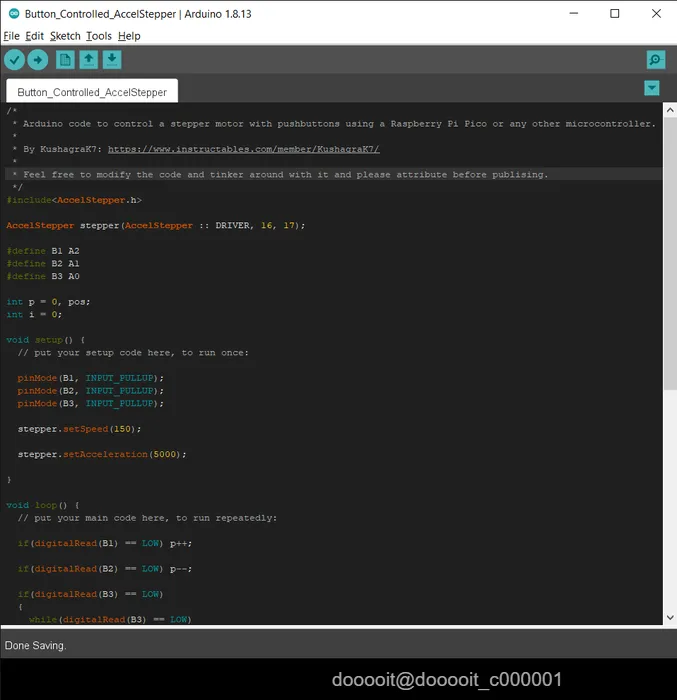677x700 pixels.
Task: Click the 'stepper.setSpeed(150);' line
Action: pos(79,429)
